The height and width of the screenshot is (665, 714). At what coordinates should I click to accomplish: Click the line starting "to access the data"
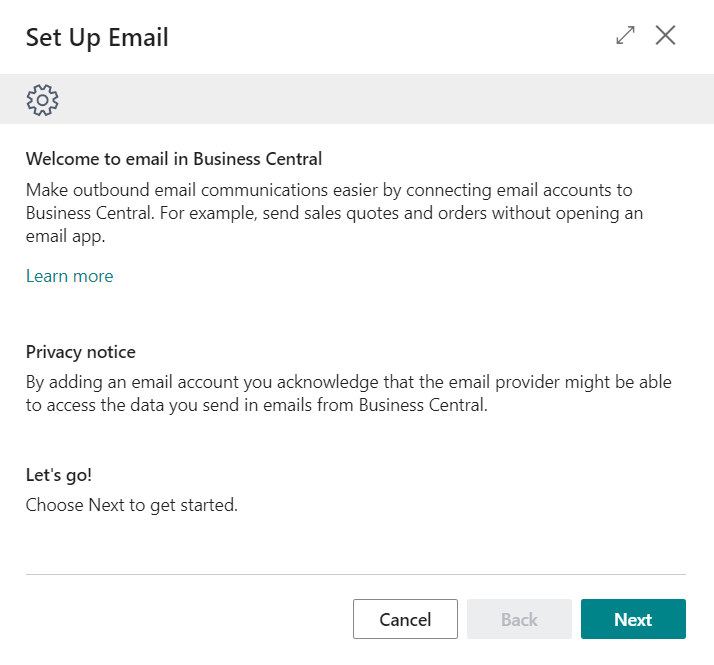(256, 405)
